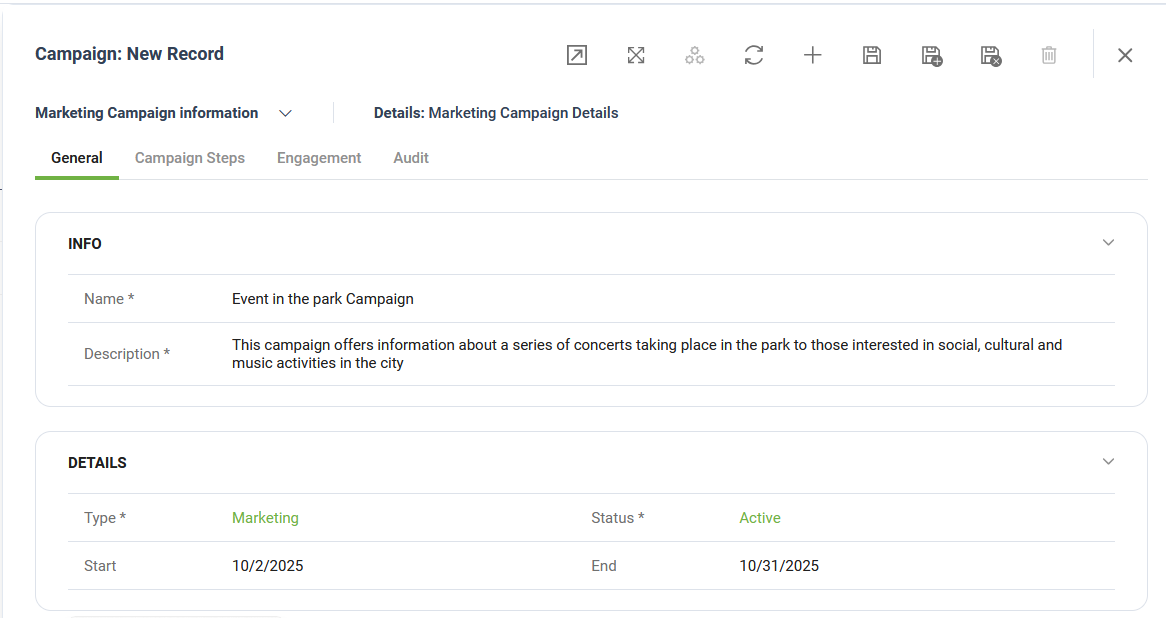Click the expand to fullscreen icon
The image size is (1166, 618).
coord(636,56)
